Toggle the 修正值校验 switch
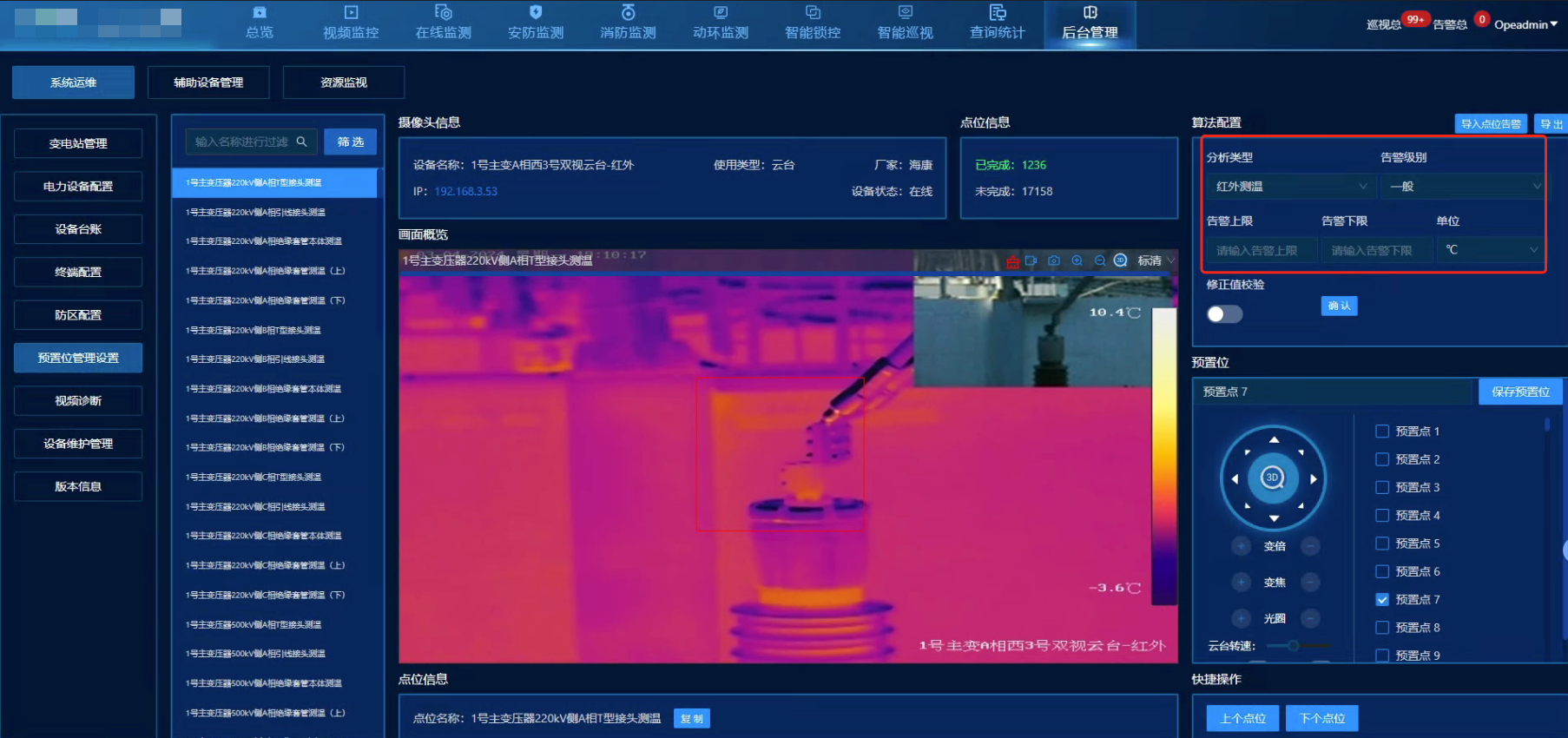This screenshot has width=1568, height=738. [1224, 314]
